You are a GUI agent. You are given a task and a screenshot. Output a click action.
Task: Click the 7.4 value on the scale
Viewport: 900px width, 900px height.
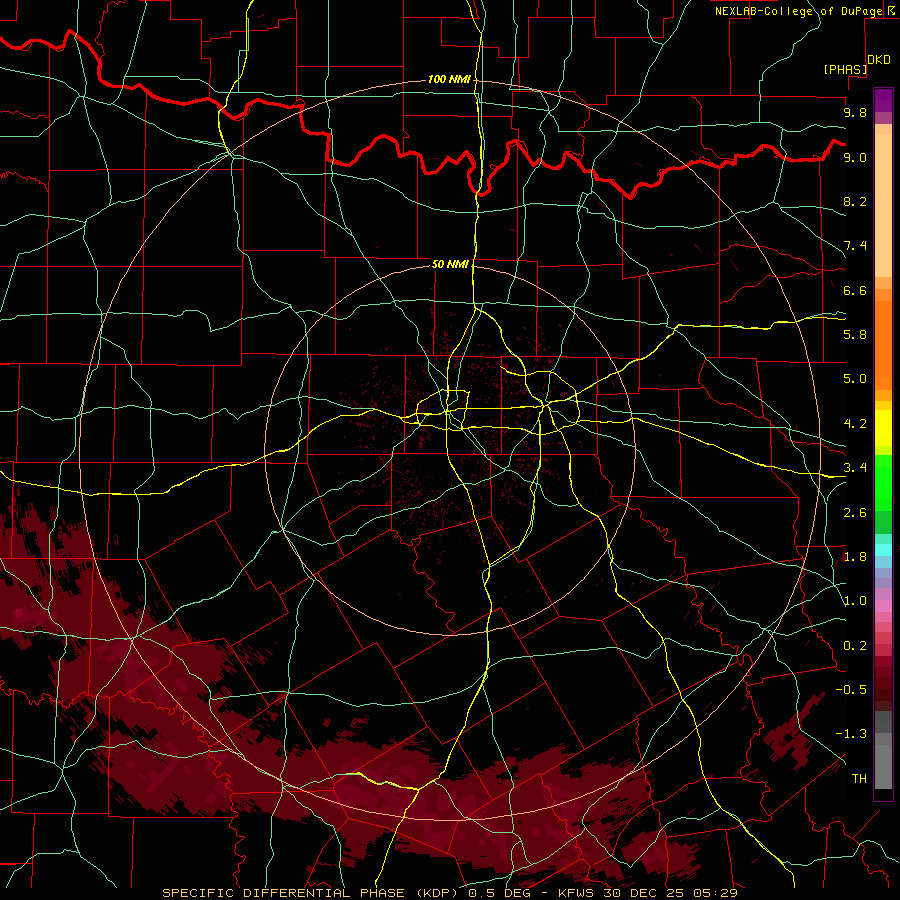[x=855, y=246]
